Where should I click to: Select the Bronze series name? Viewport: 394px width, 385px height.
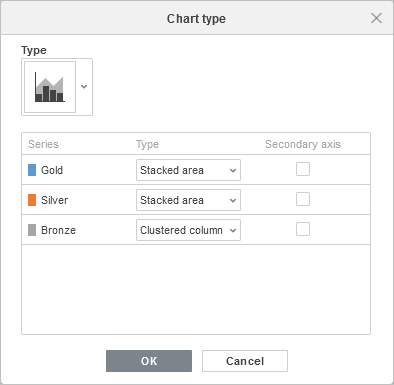coord(58,230)
